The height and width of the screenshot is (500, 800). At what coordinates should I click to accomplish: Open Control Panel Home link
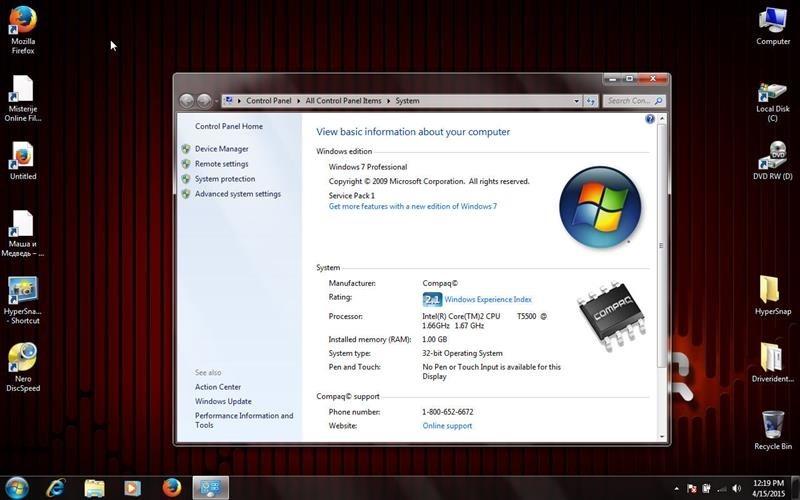tap(229, 127)
